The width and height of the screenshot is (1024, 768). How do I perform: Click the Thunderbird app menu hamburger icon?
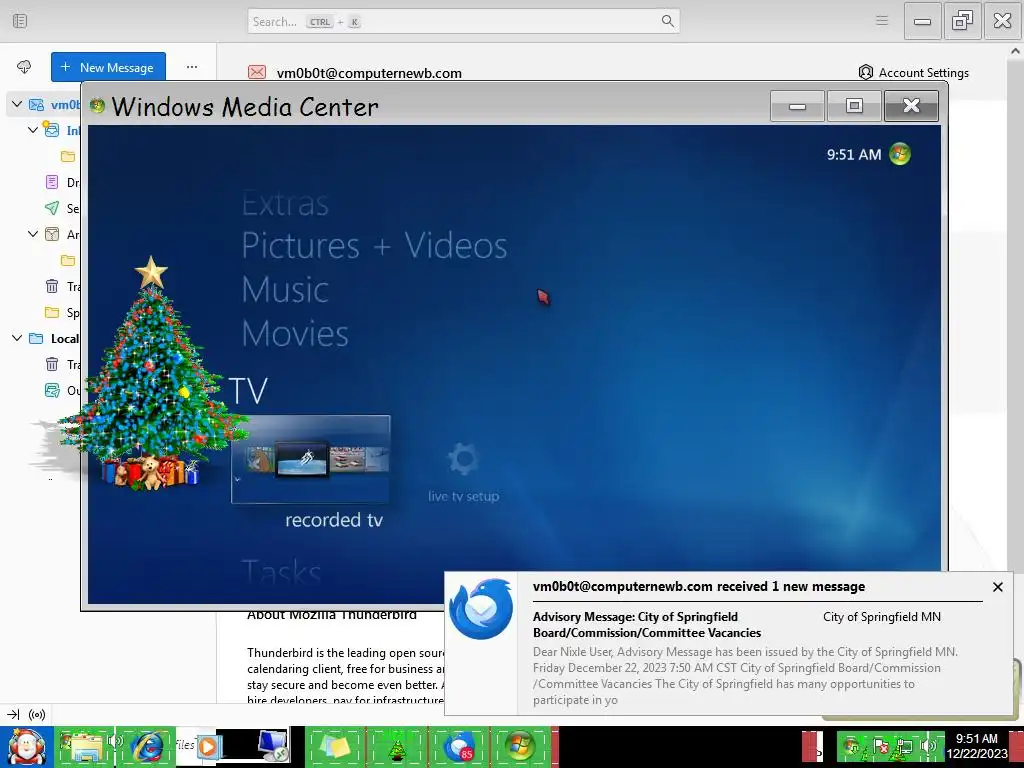pos(882,21)
